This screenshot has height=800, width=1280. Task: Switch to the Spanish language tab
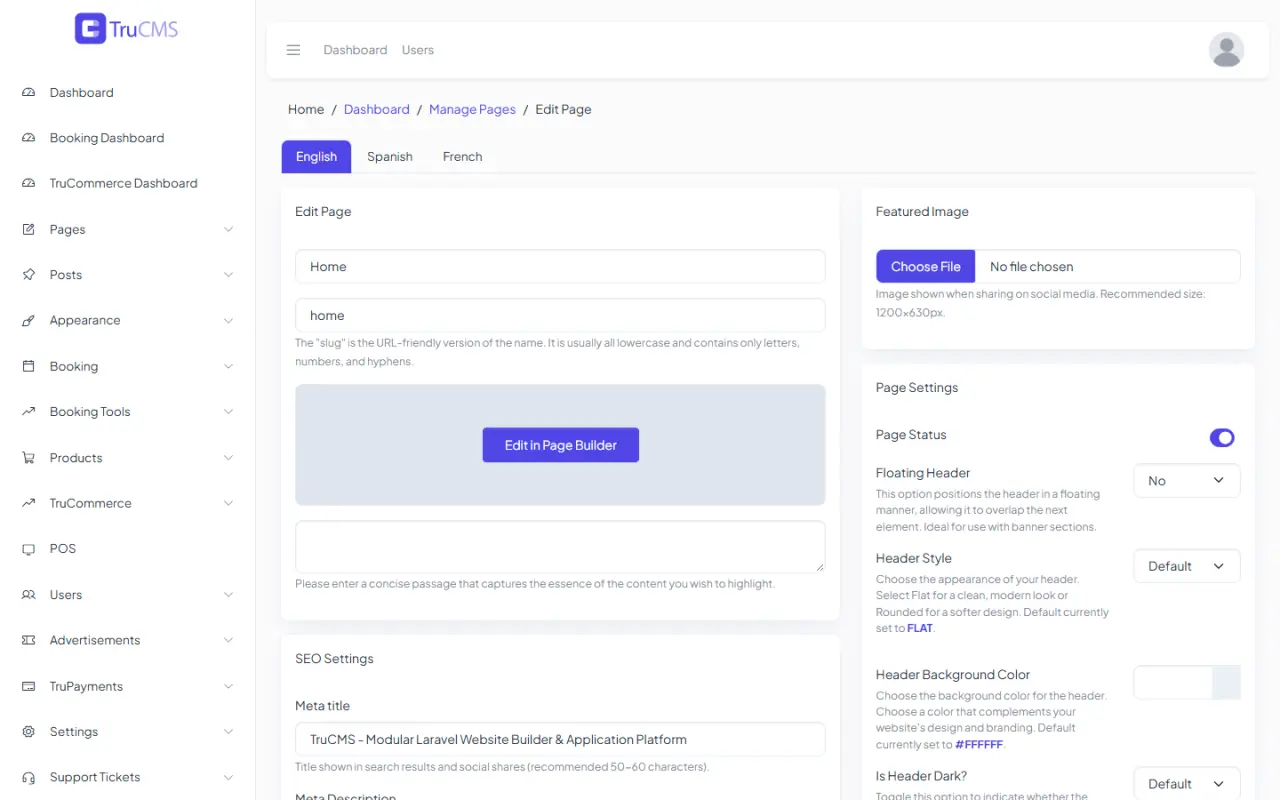[390, 157]
